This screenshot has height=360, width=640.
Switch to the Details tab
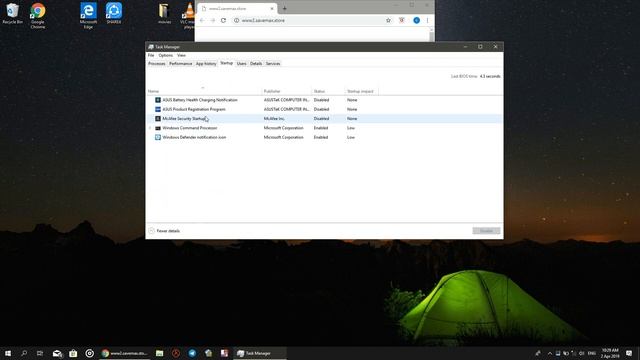(x=256, y=64)
